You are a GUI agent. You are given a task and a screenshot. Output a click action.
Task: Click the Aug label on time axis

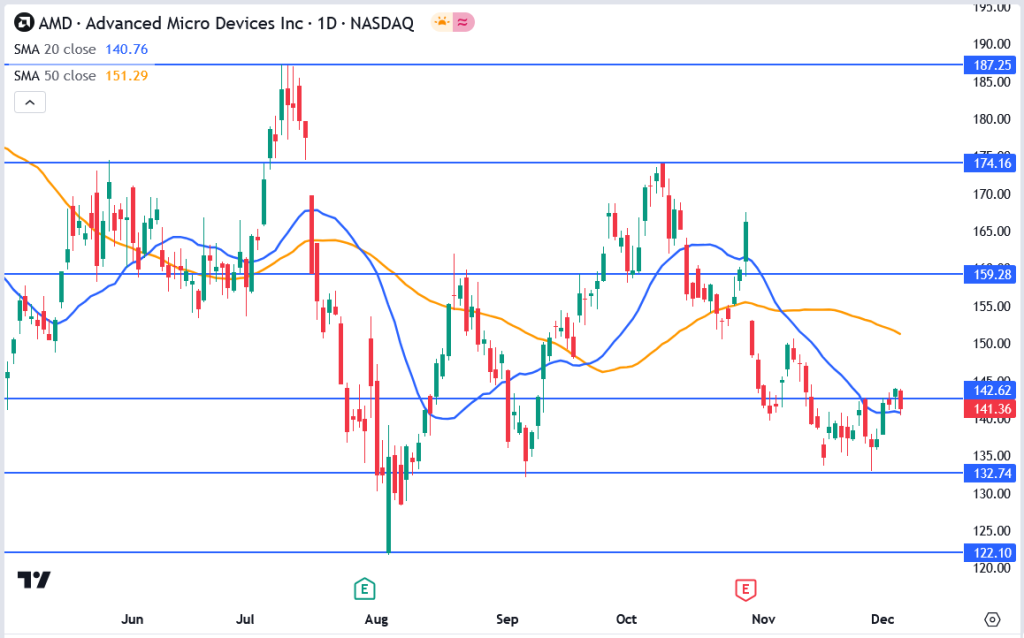pos(376,620)
